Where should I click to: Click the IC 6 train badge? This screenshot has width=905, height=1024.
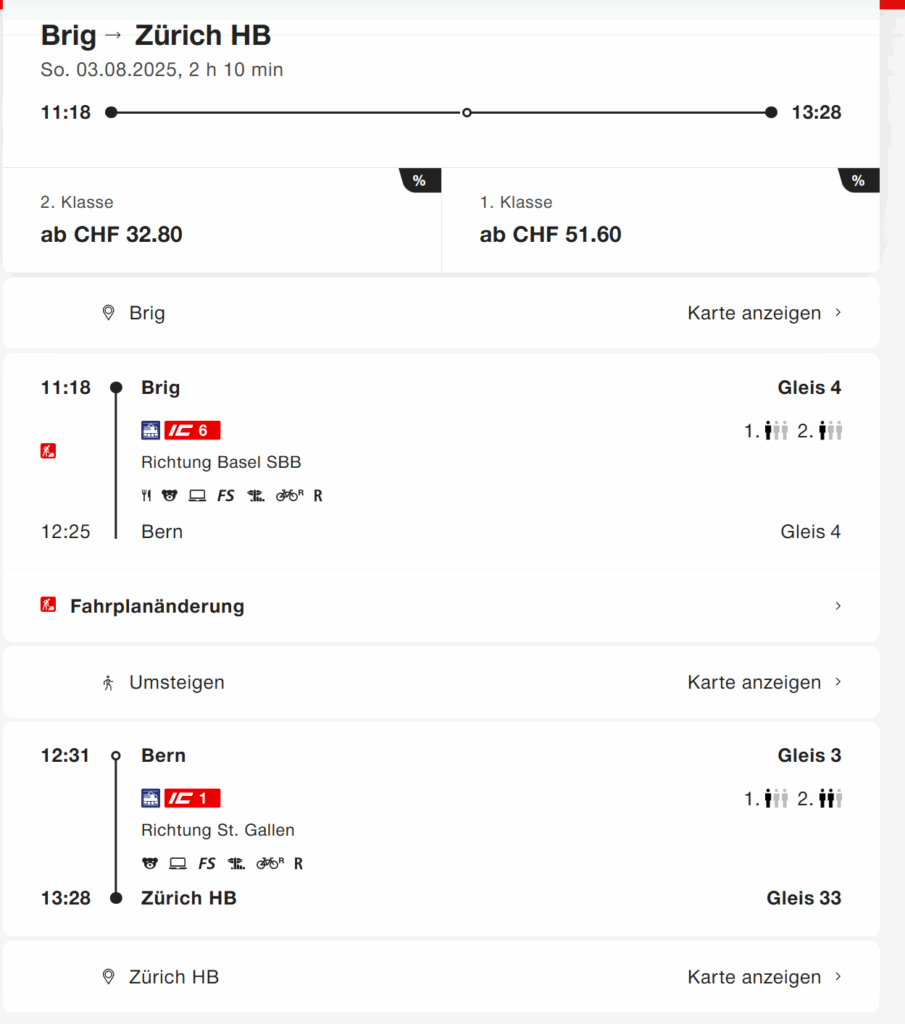tap(192, 430)
